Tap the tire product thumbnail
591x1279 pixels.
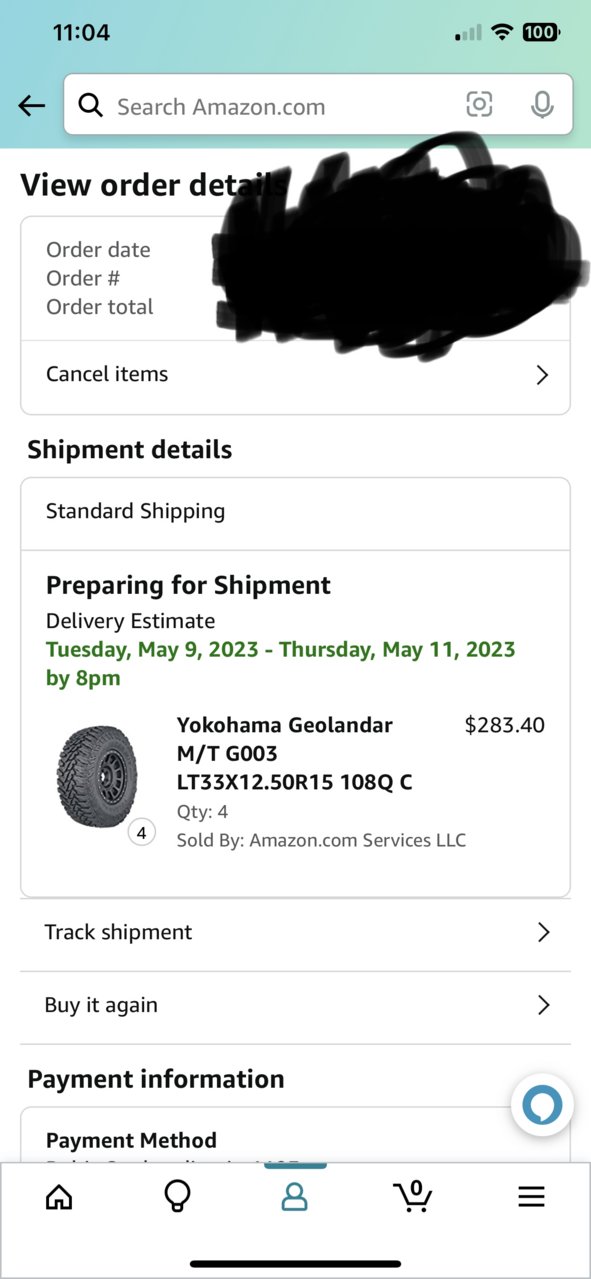[97, 776]
